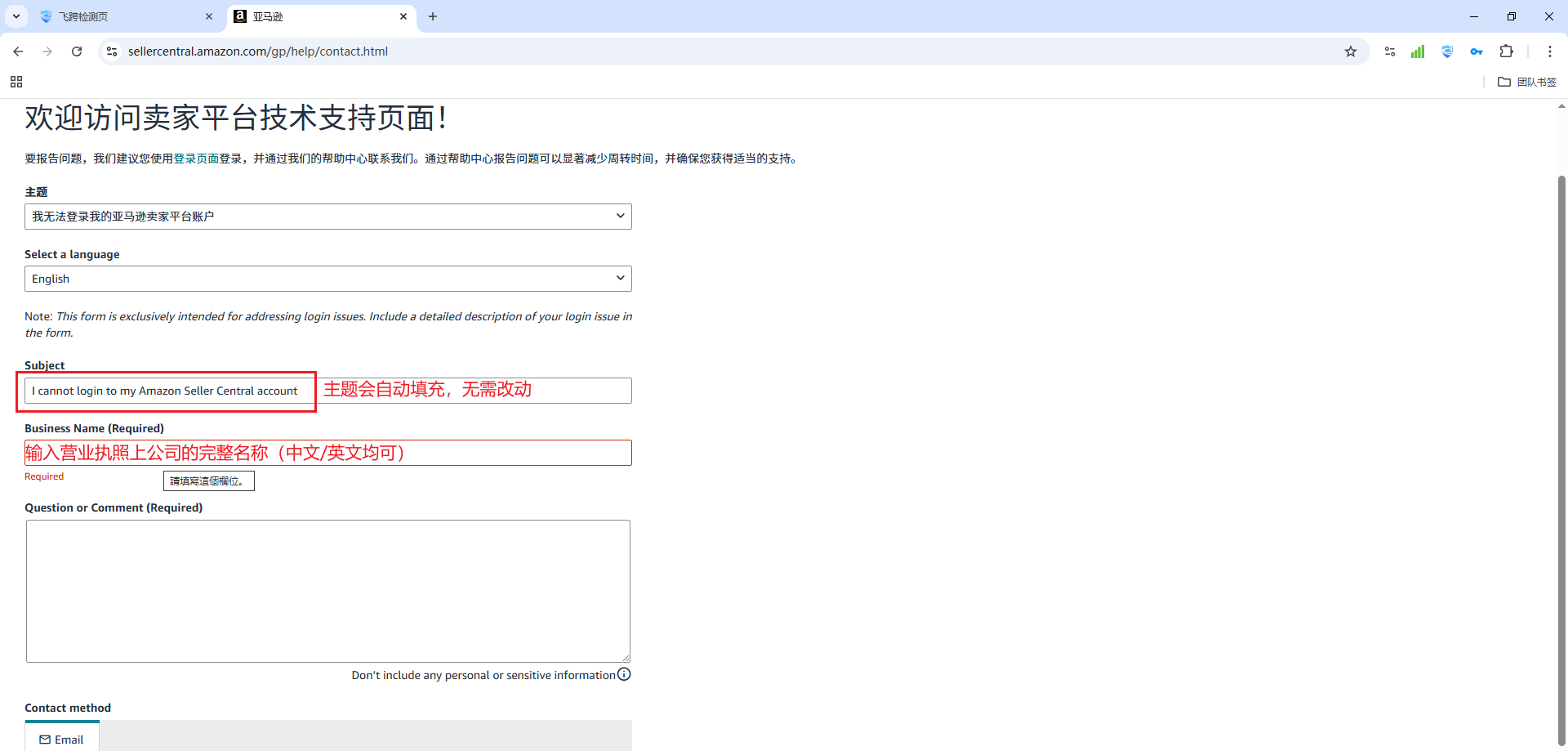1568x751 pixels.
Task: Go forward to the next page
Action: coord(47,51)
